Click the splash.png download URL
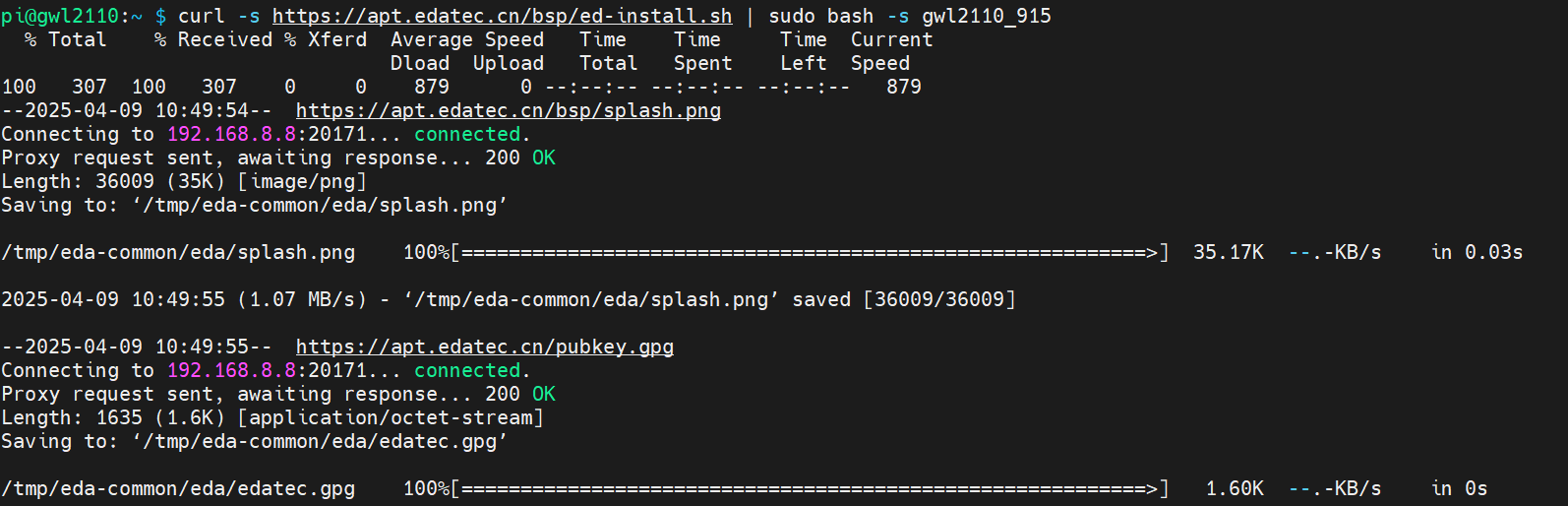1568x506 pixels. point(508,110)
